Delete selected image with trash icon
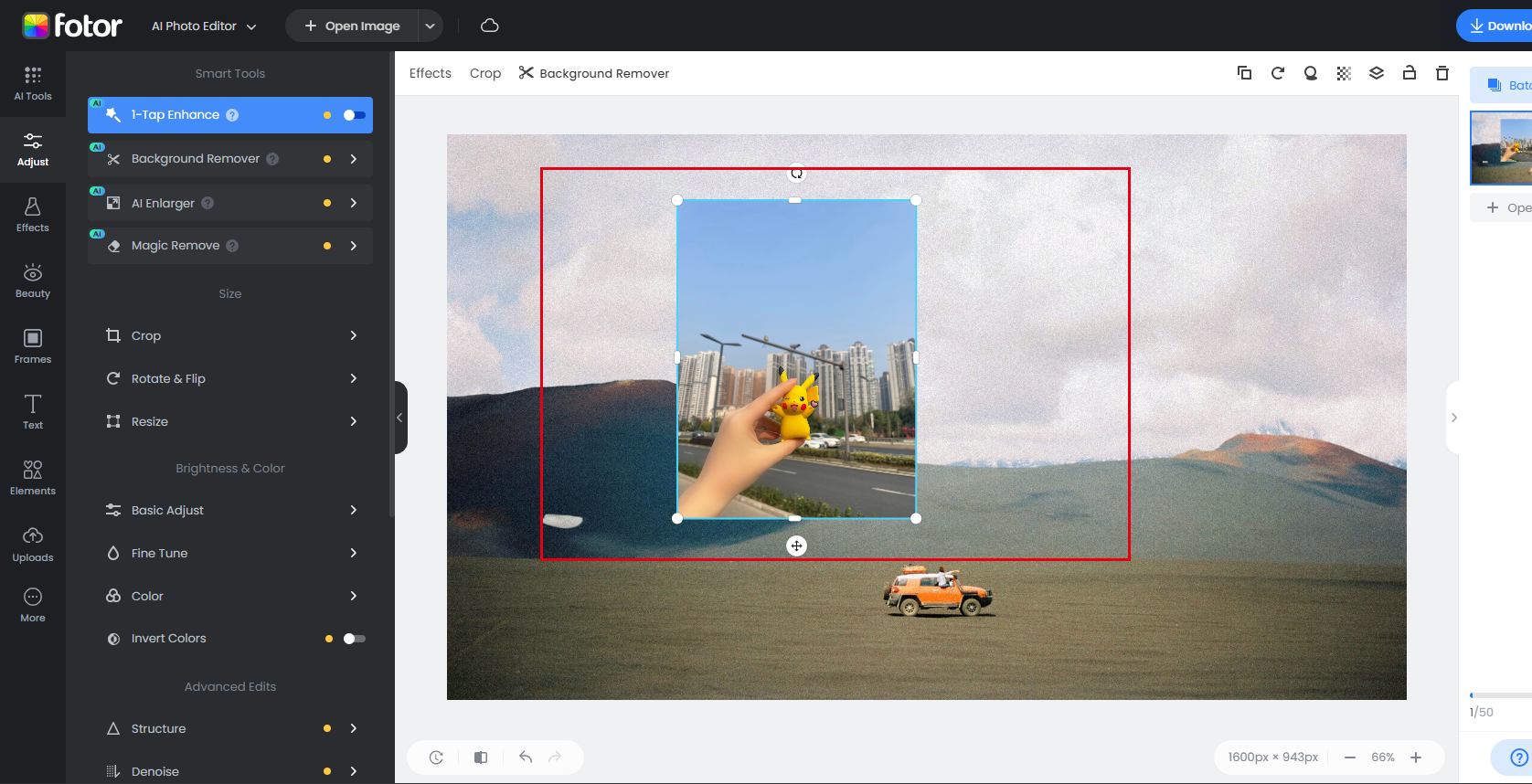1532x784 pixels. (1442, 73)
